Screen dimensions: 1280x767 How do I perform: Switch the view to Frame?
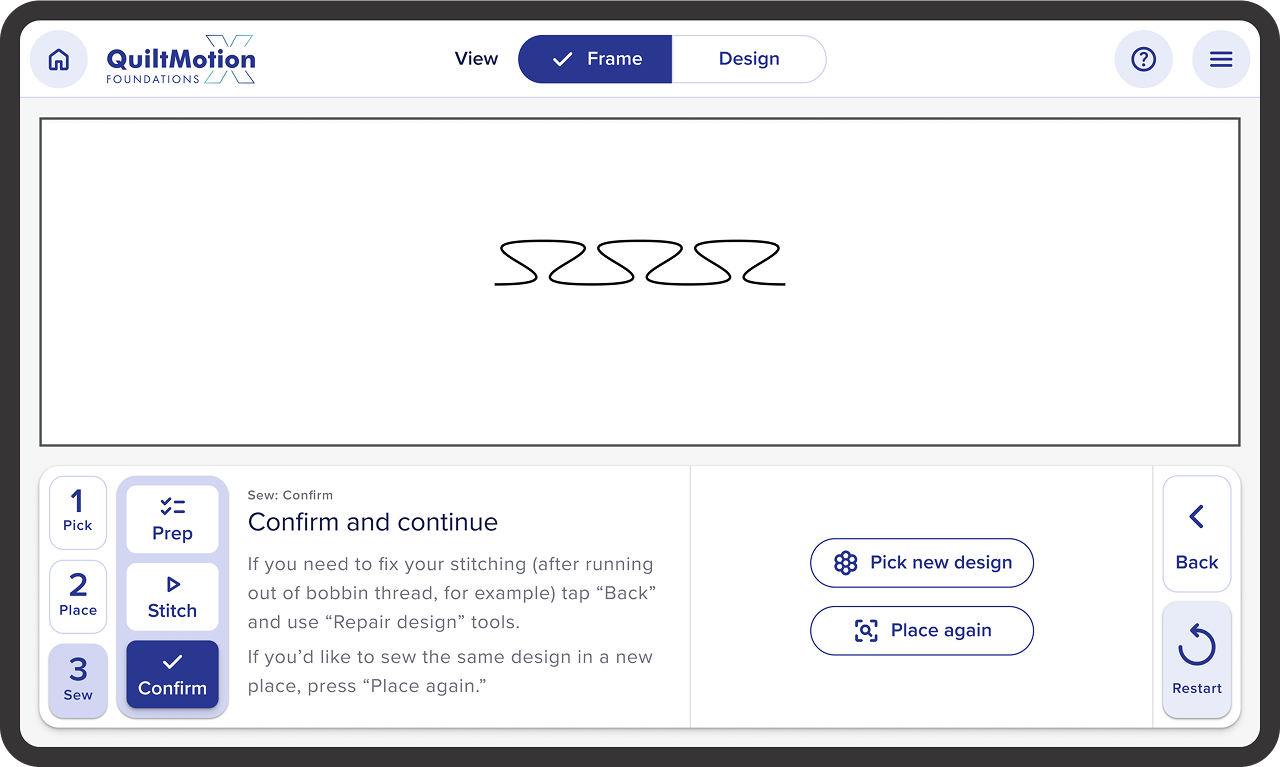595,59
